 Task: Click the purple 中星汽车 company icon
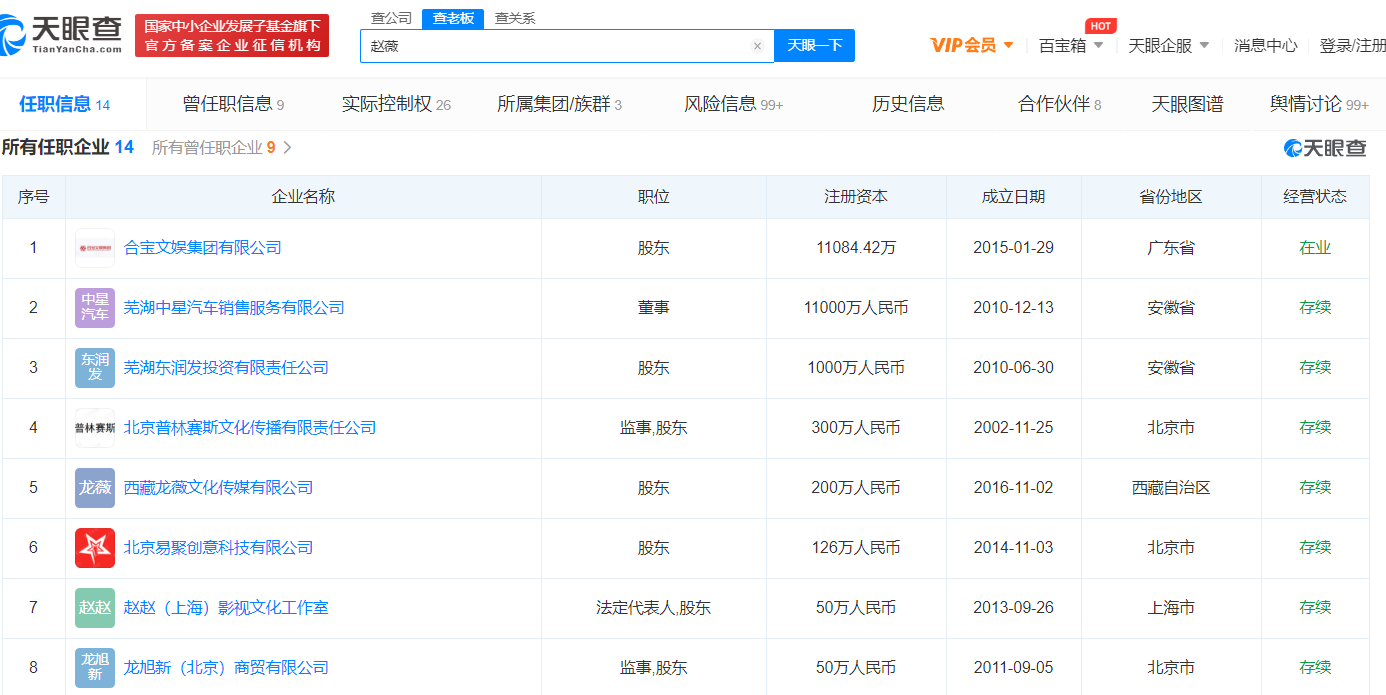coord(95,308)
